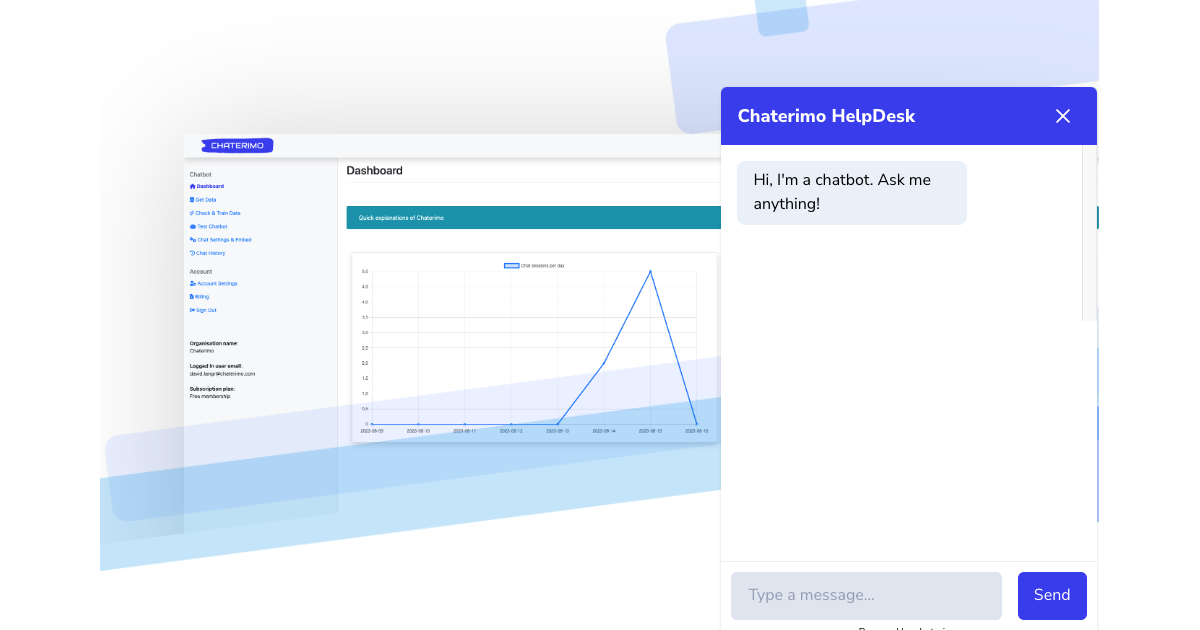Click the Sign Out arrow icon
The image size is (1200, 630).
[x=192, y=310]
